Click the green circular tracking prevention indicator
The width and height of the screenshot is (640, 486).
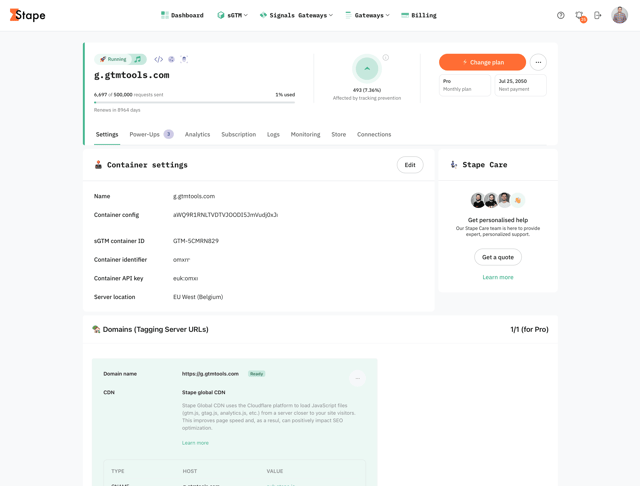click(367, 68)
